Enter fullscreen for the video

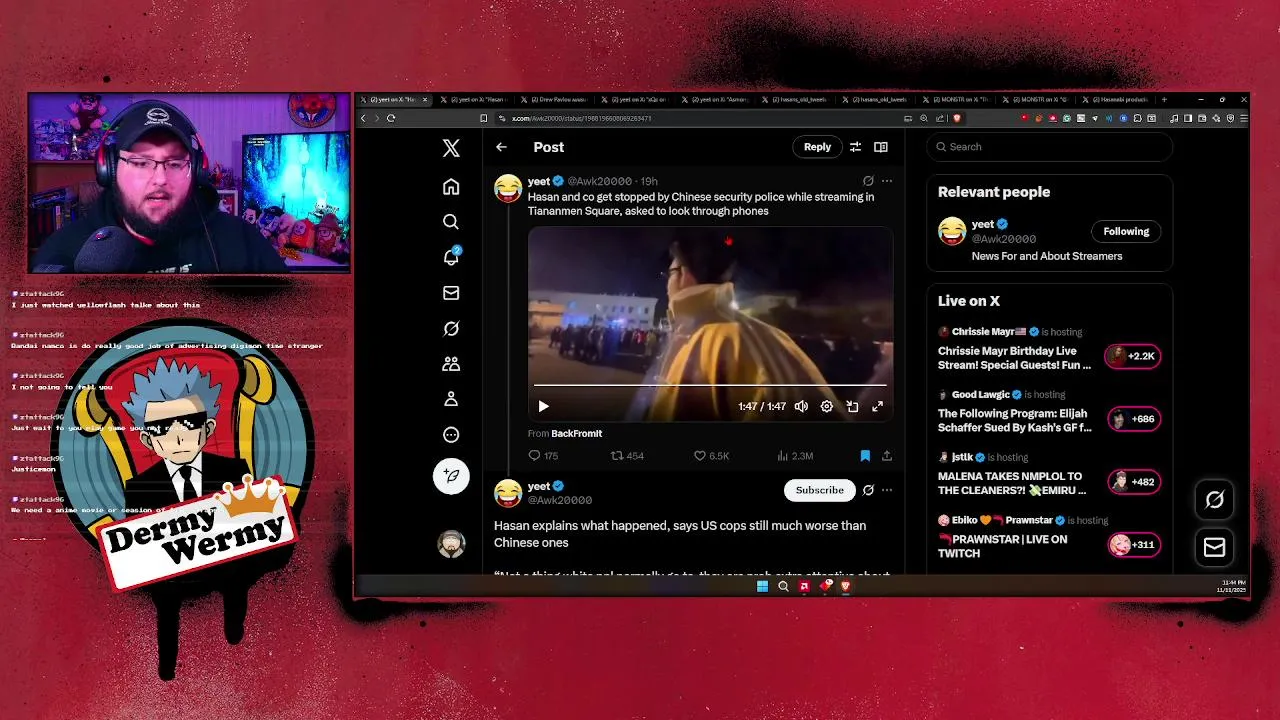click(877, 406)
